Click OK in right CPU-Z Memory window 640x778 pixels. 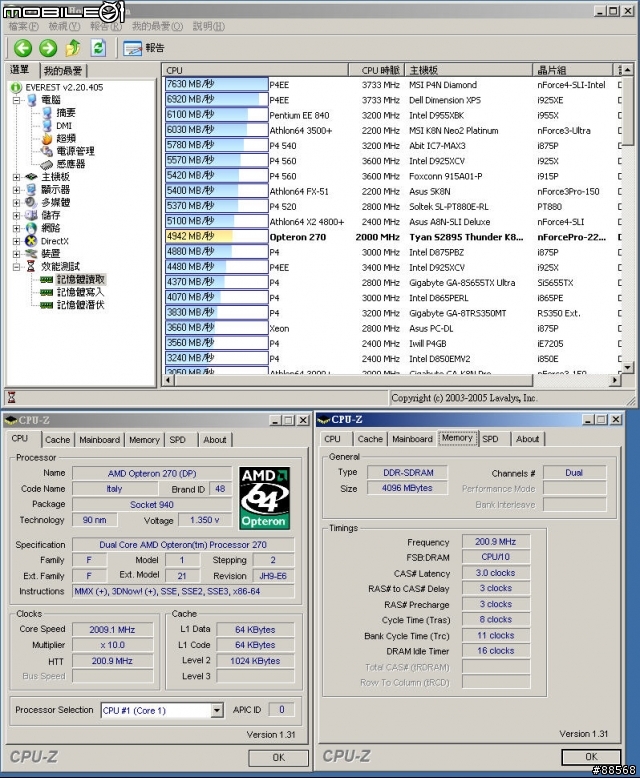point(591,757)
